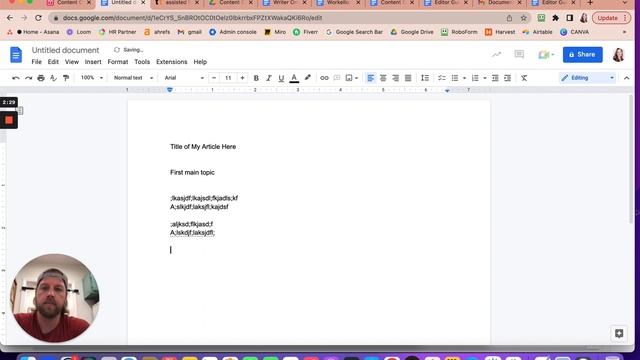Bookmark this page with star icon
The width and height of the screenshot is (640, 360).
pos(523,18)
